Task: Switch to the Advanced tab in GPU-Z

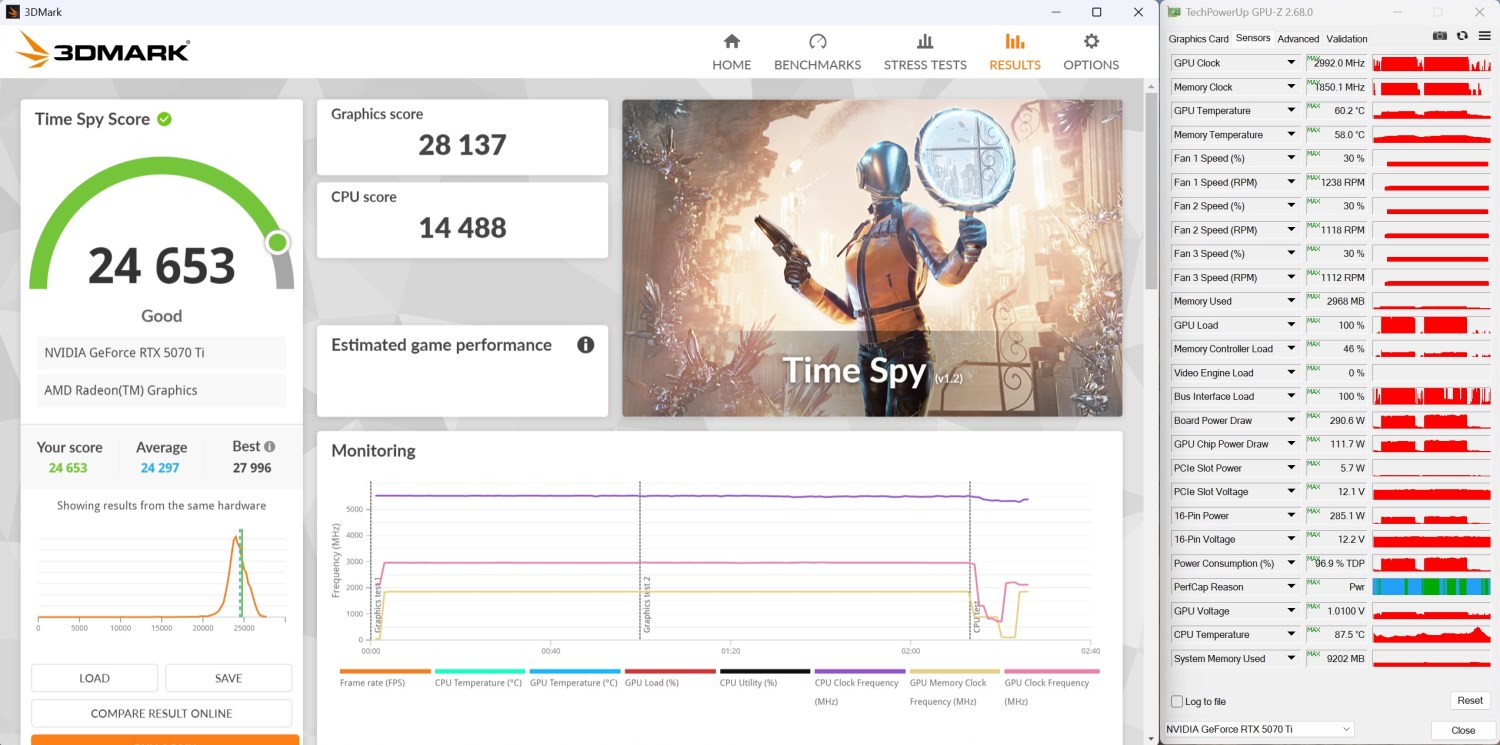Action: [x=1298, y=39]
